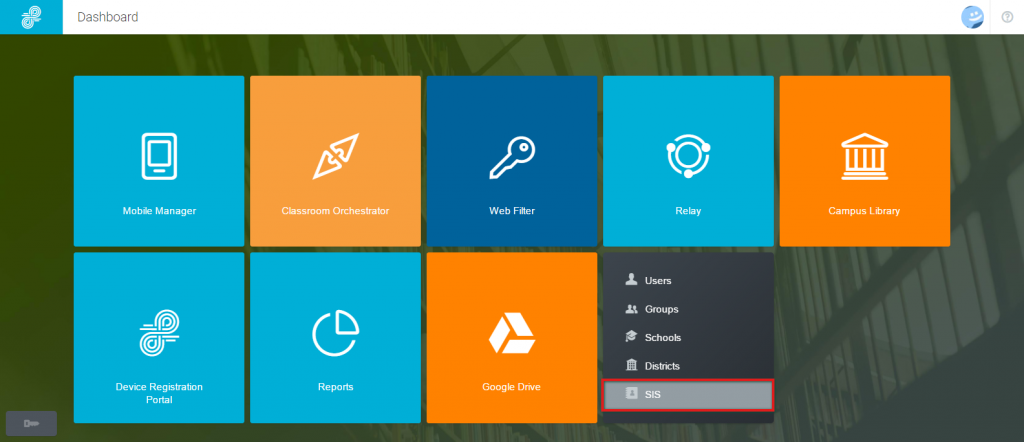Image resolution: width=1024 pixels, height=442 pixels.
Task: Open the Mobile Manager tablet icon
Action: click(159, 156)
